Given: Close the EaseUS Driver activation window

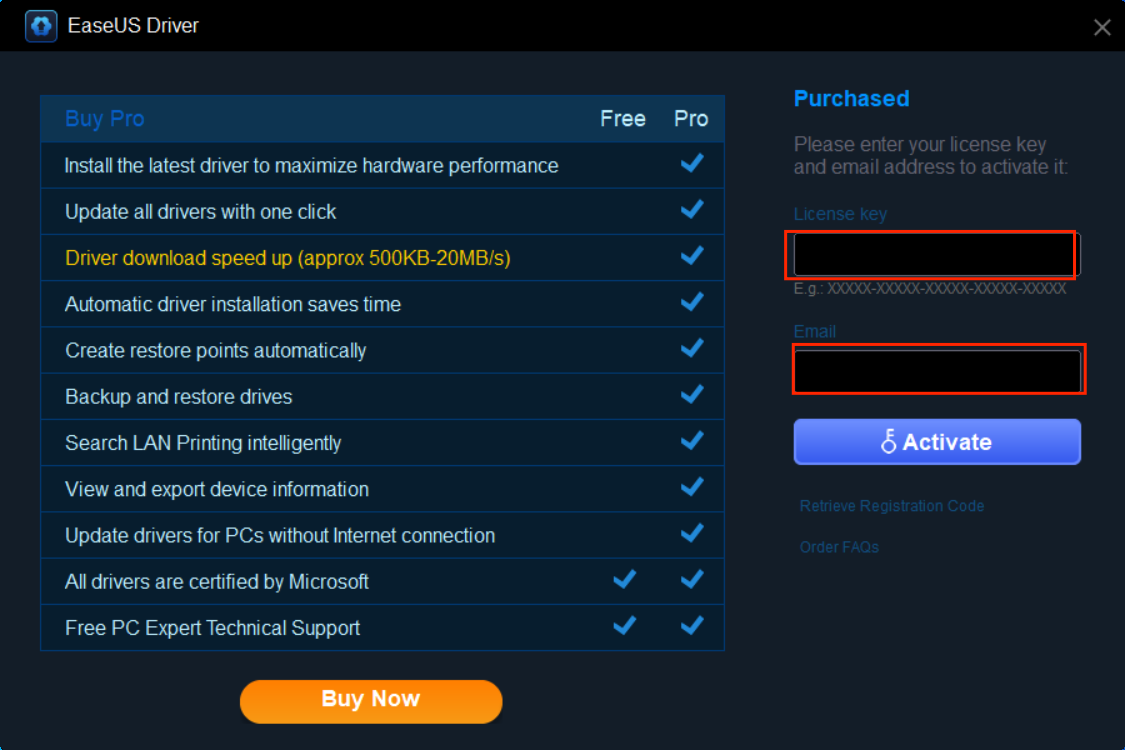Looking at the screenshot, I should click(x=1102, y=28).
